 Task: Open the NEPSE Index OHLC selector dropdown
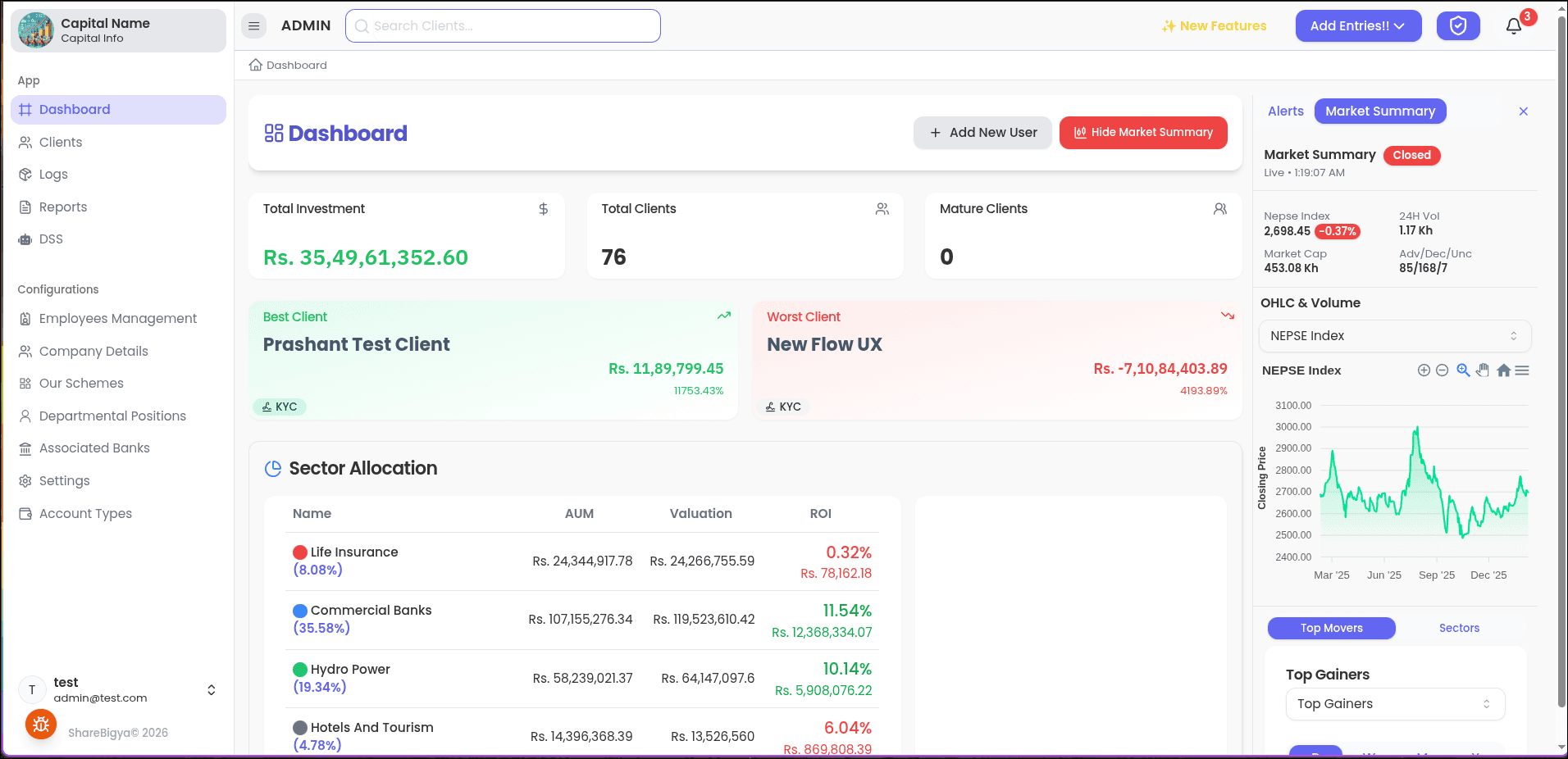point(1394,335)
